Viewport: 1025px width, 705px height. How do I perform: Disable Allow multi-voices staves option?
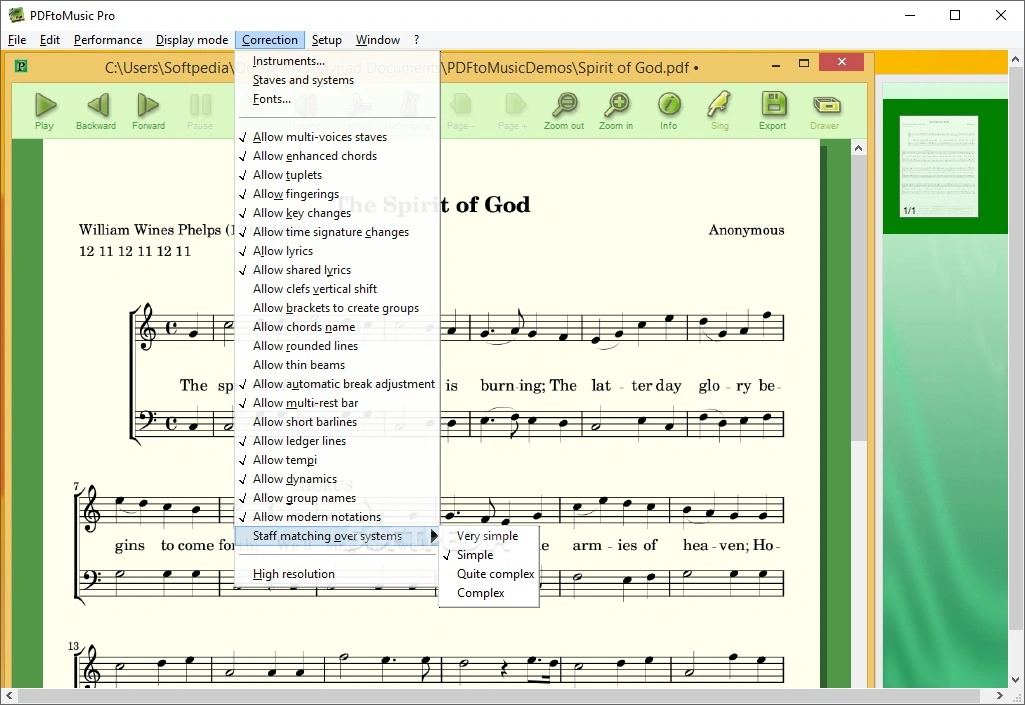[319, 137]
